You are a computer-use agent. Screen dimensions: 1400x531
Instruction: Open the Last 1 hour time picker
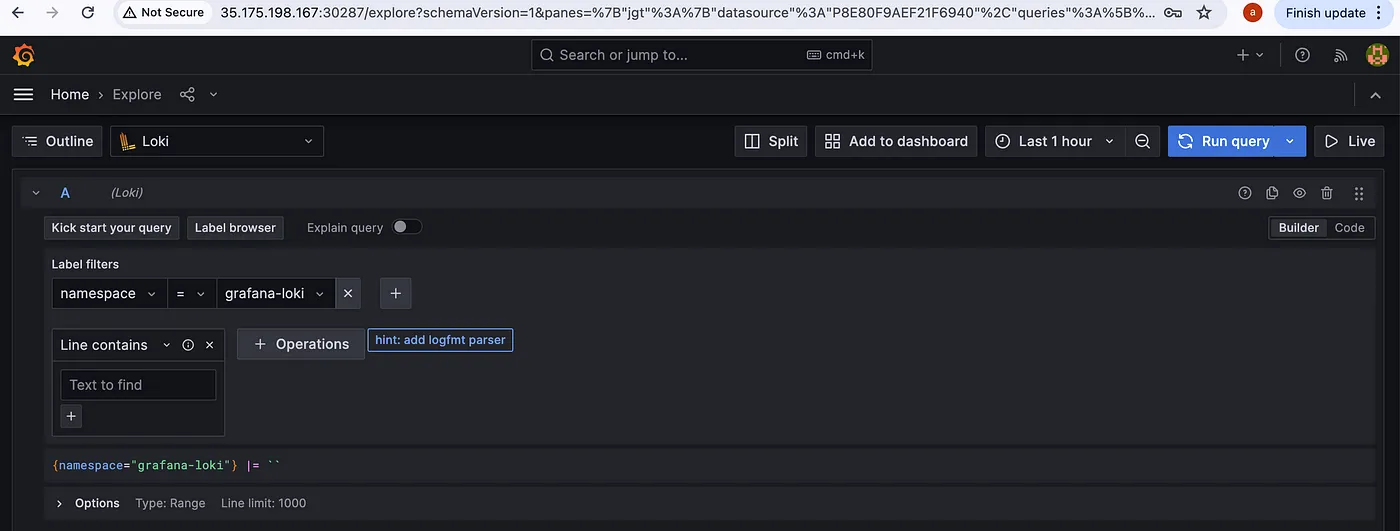1054,141
